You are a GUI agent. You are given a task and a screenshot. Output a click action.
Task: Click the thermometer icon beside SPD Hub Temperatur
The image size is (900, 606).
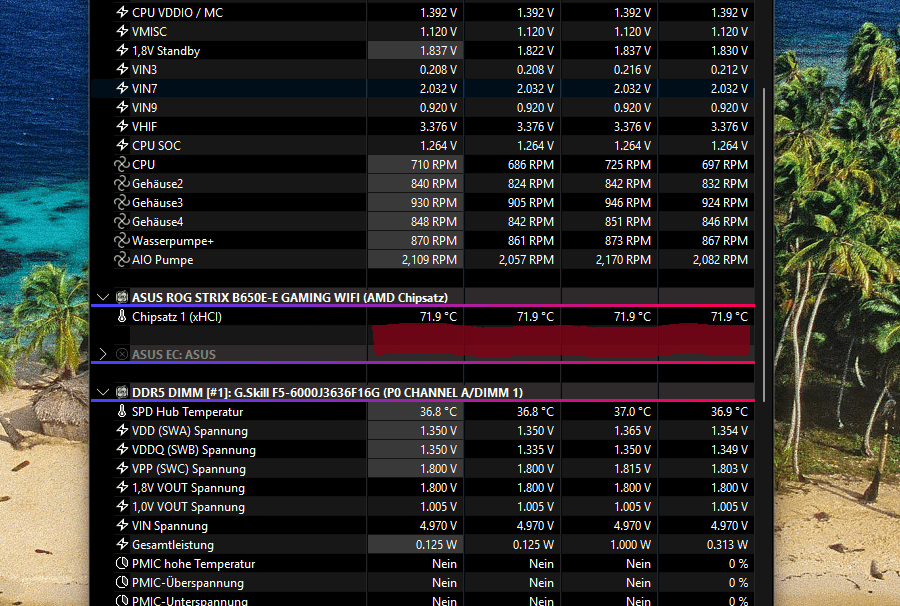[x=122, y=411]
